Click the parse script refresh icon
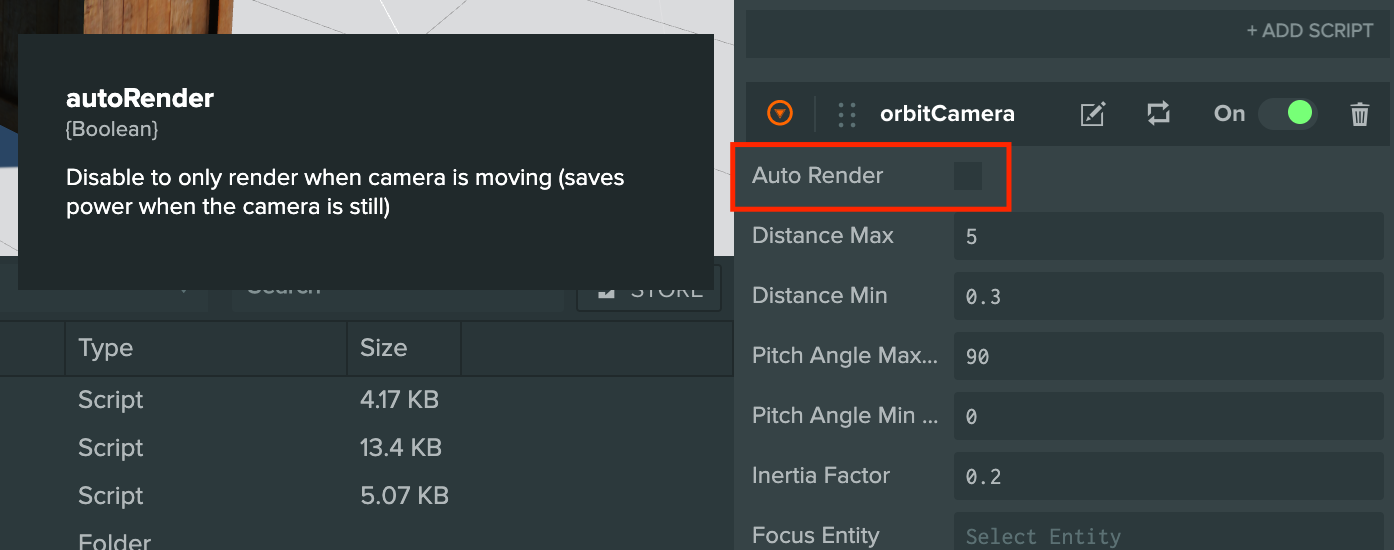The height and width of the screenshot is (550, 1394). pyautogui.click(x=1158, y=114)
